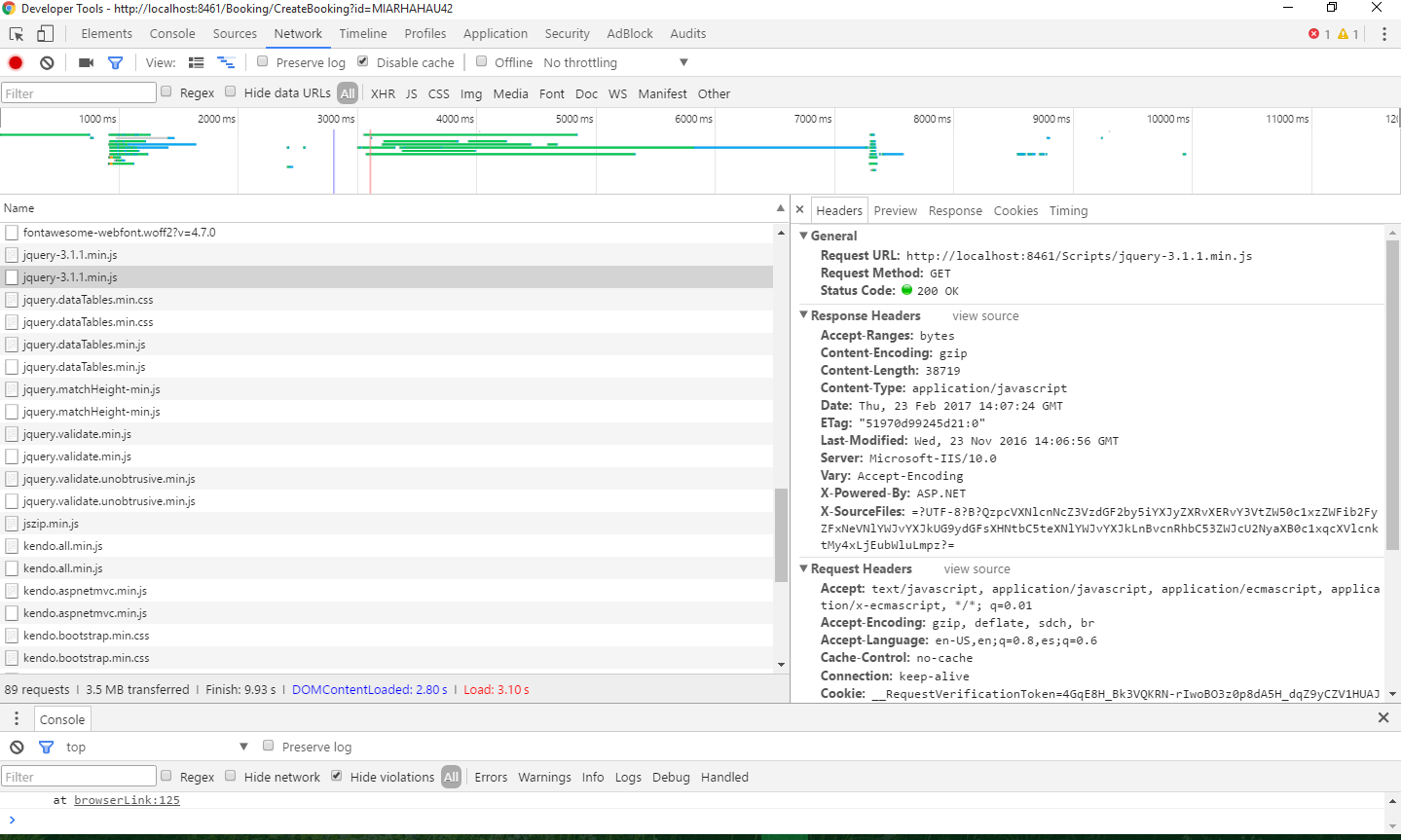The width and height of the screenshot is (1401, 840).
Task: Click the Load: 3.10 s status text
Action: tap(497, 689)
